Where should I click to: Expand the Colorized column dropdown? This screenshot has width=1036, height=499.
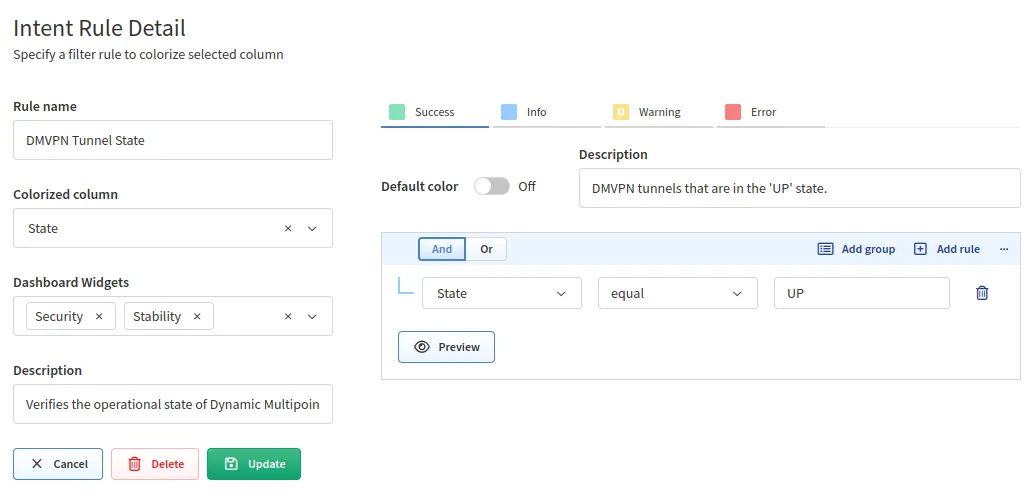(312, 228)
